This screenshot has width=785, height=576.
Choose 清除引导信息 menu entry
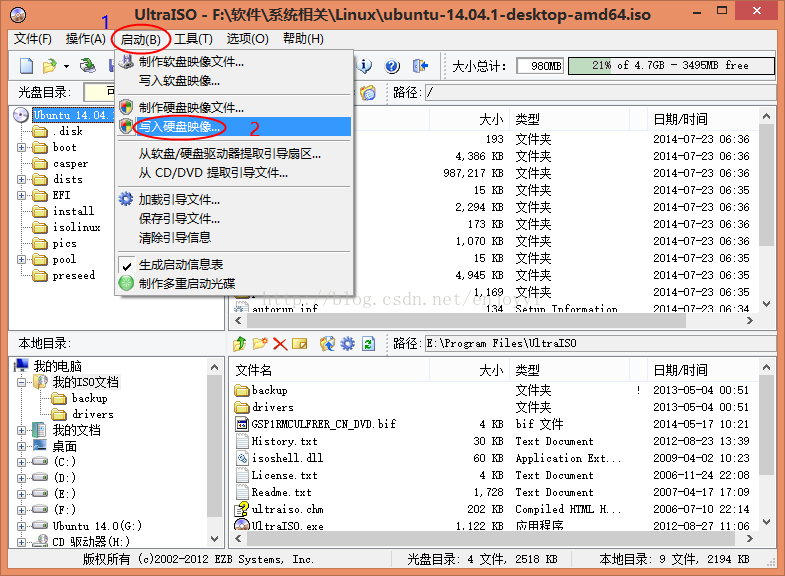tap(234, 238)
